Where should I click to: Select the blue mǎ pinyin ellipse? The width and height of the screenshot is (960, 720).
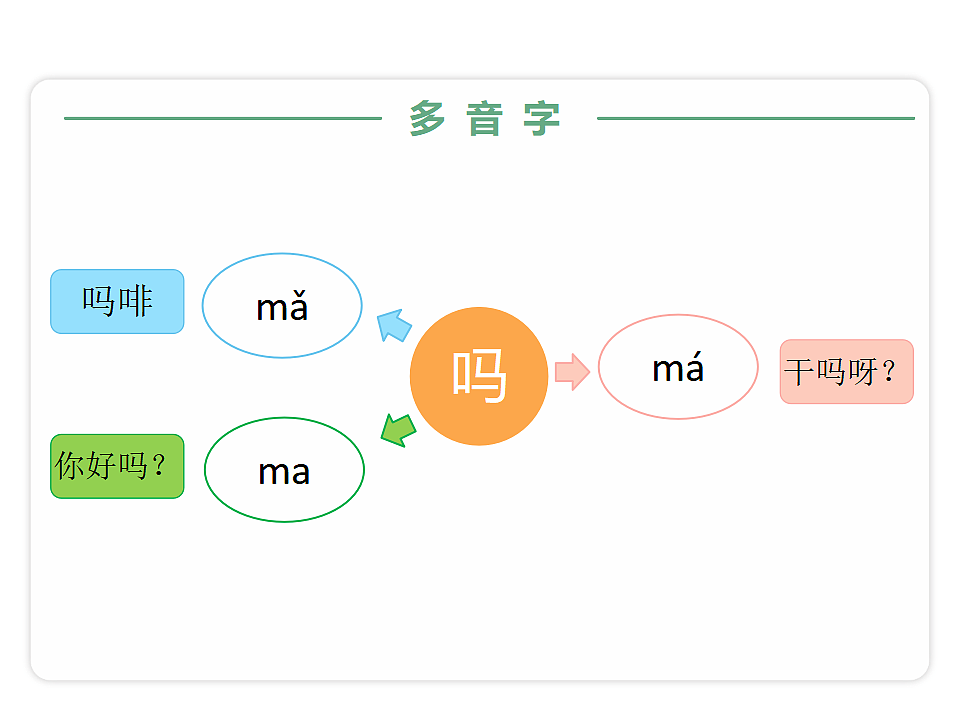point(282,305)
